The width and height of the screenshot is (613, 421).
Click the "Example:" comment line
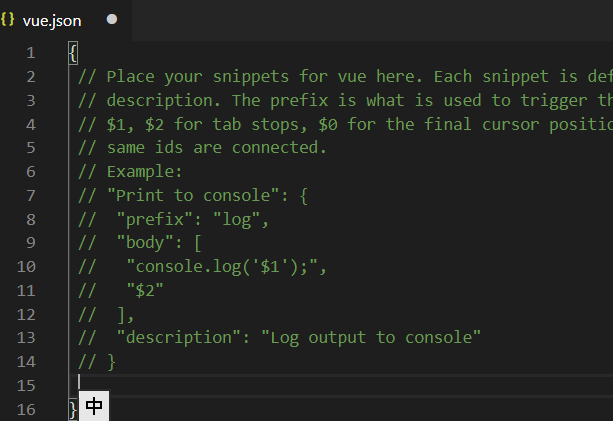pyautogui.click(x=139, y=172)
